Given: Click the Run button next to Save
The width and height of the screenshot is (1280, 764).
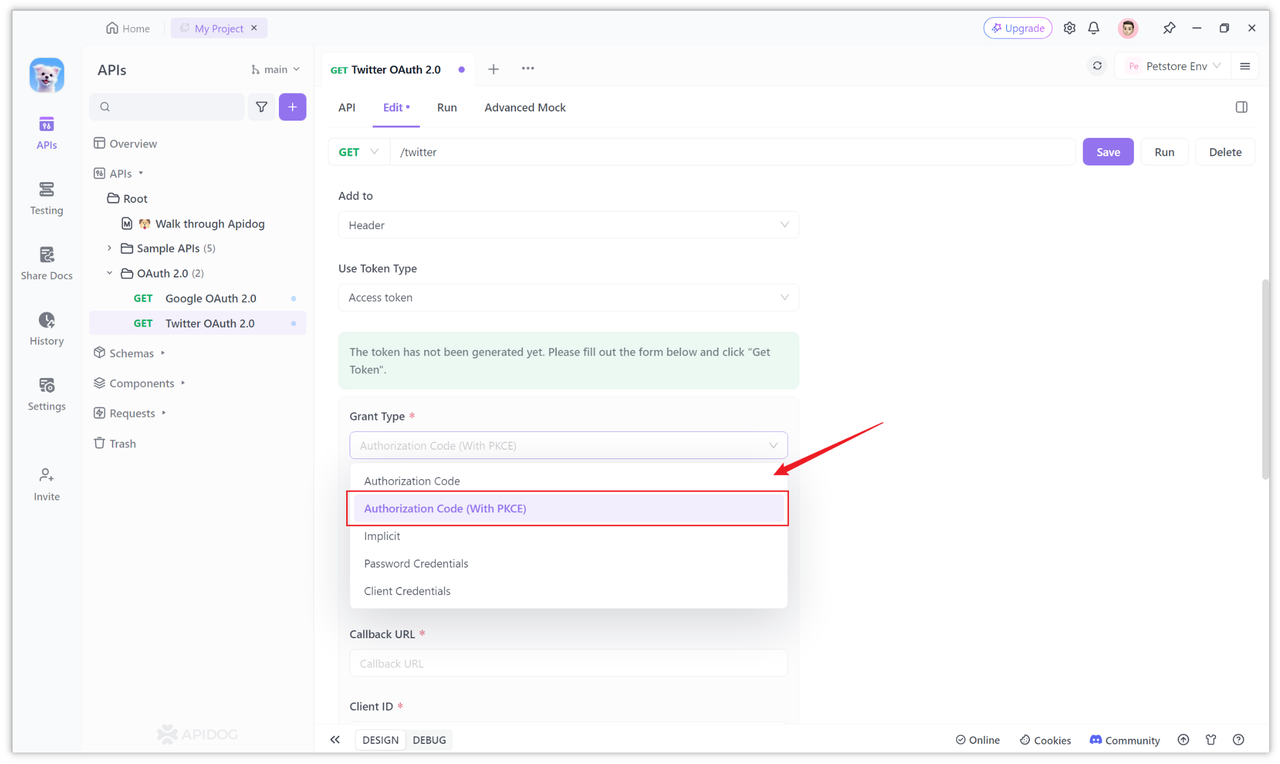Looking at the screenshot, I should coord(1164,152).
